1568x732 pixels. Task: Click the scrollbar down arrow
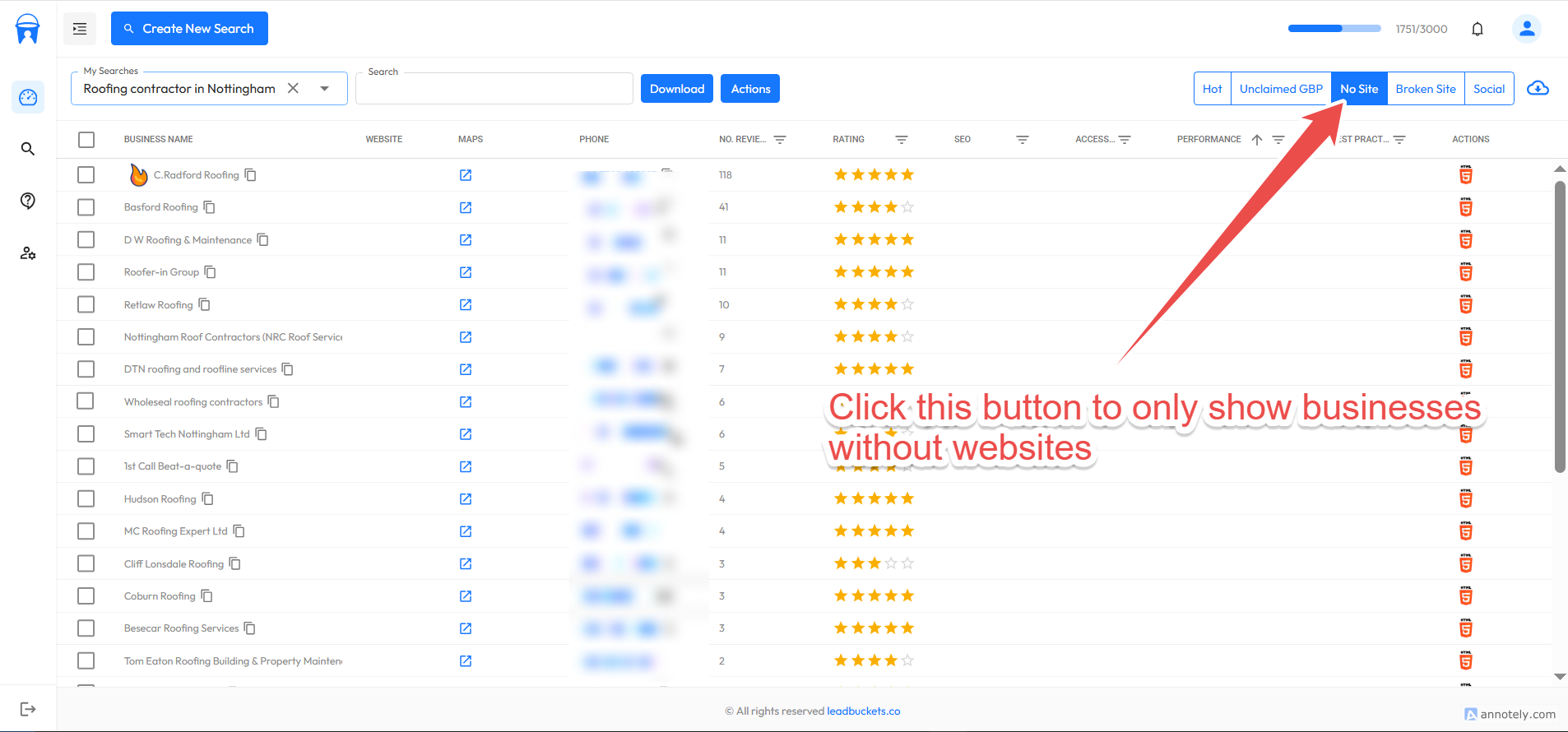[1560, 677]
